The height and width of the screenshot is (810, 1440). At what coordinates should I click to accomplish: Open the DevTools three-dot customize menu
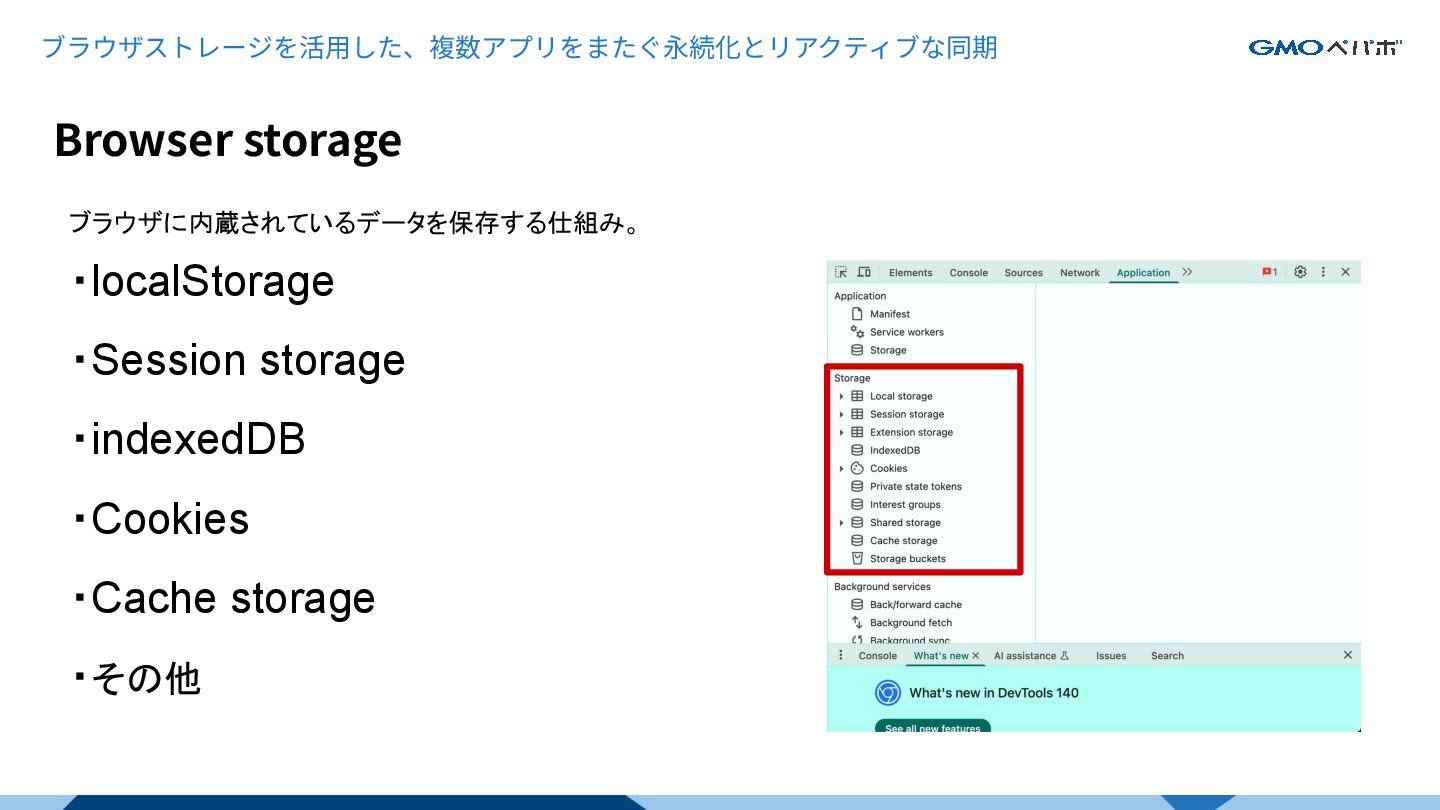click(x=1323, y=272)
